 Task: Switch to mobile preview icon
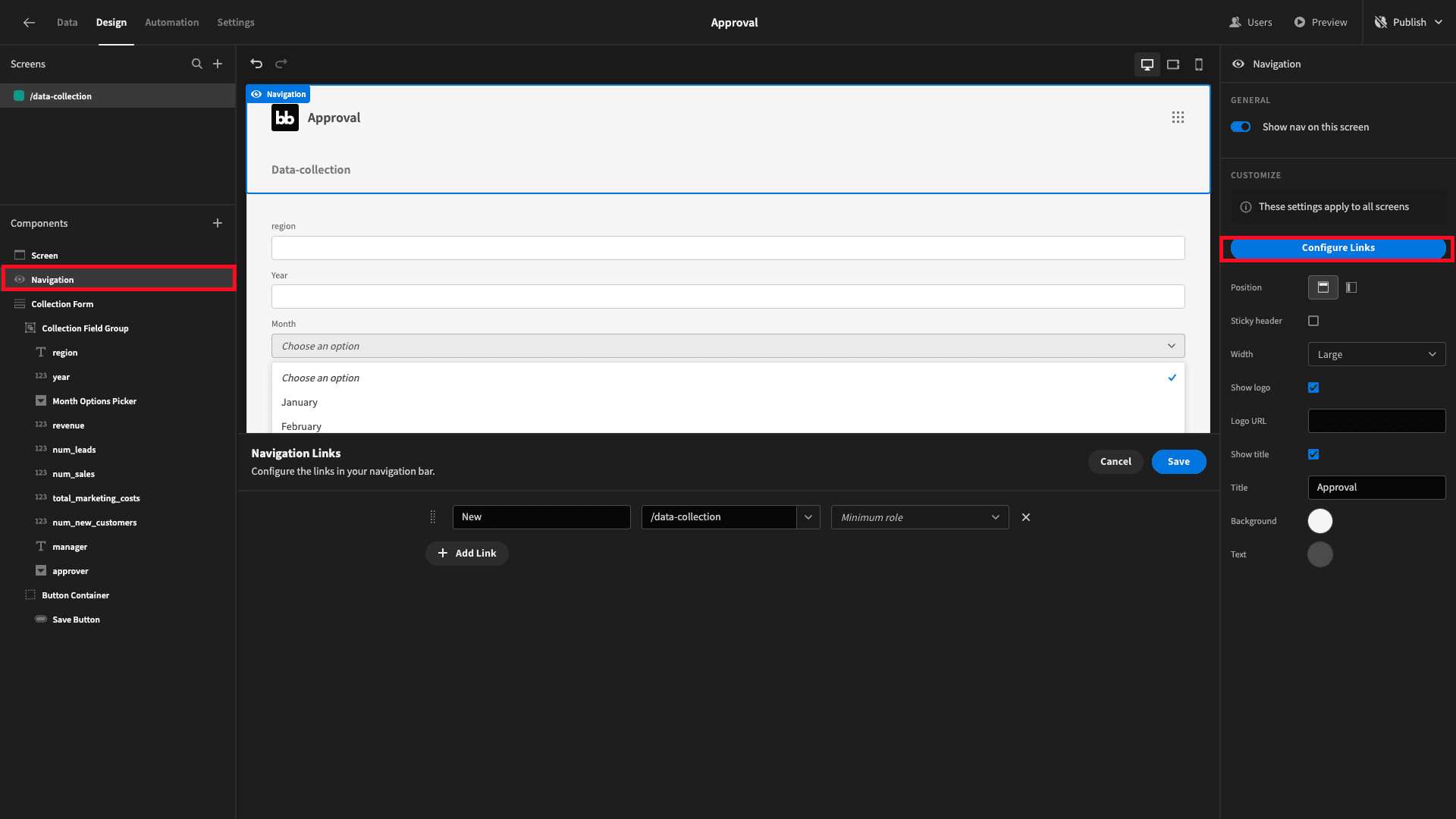(x=1199, y=64)
